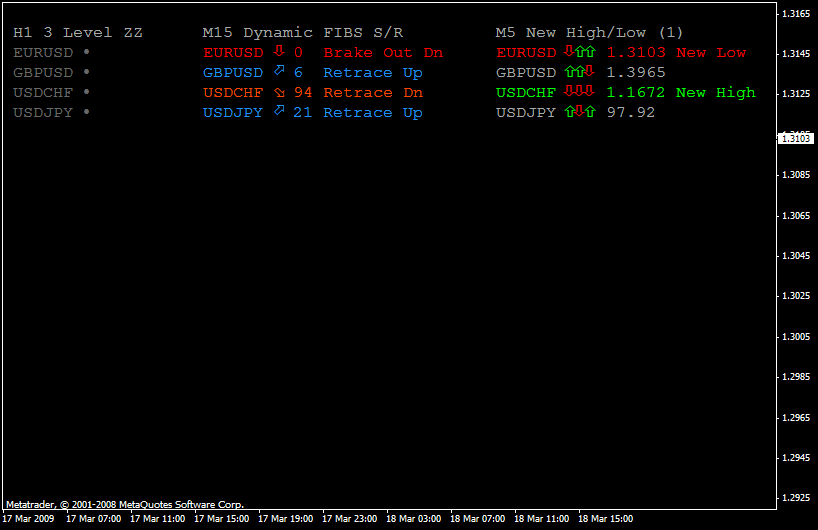The image size is (818, 530).
Task: Click the FIBS value 0 for EURUSD
Action: [x=298, y=53]
